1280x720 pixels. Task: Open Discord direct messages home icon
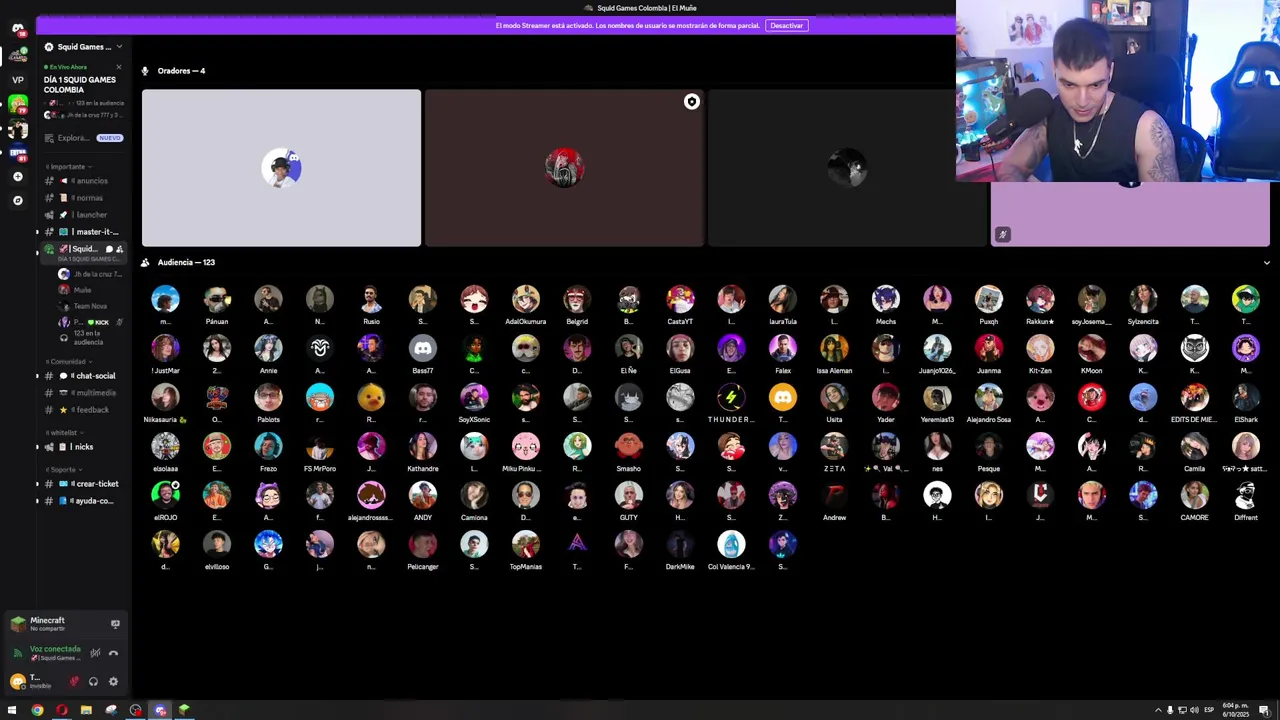click(17, 29)
